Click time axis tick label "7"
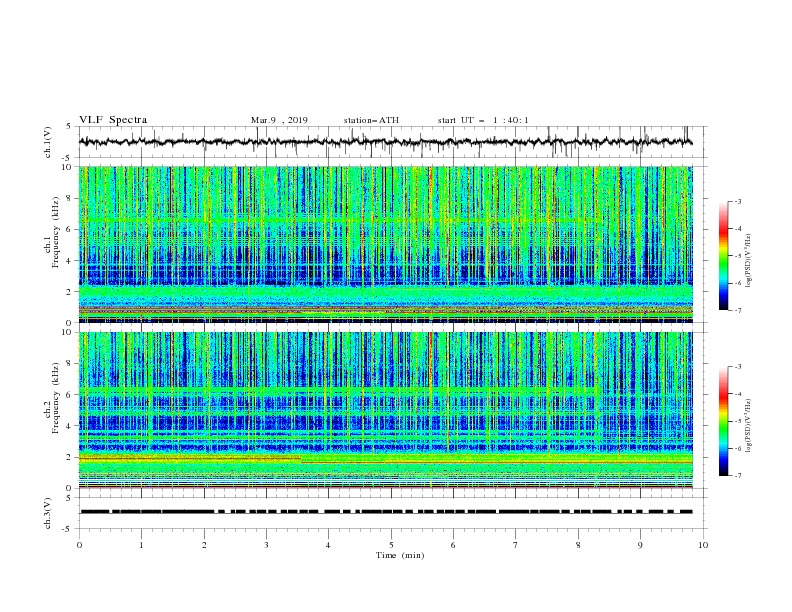This screenshot has height=612, width=792. click(516, 545)
